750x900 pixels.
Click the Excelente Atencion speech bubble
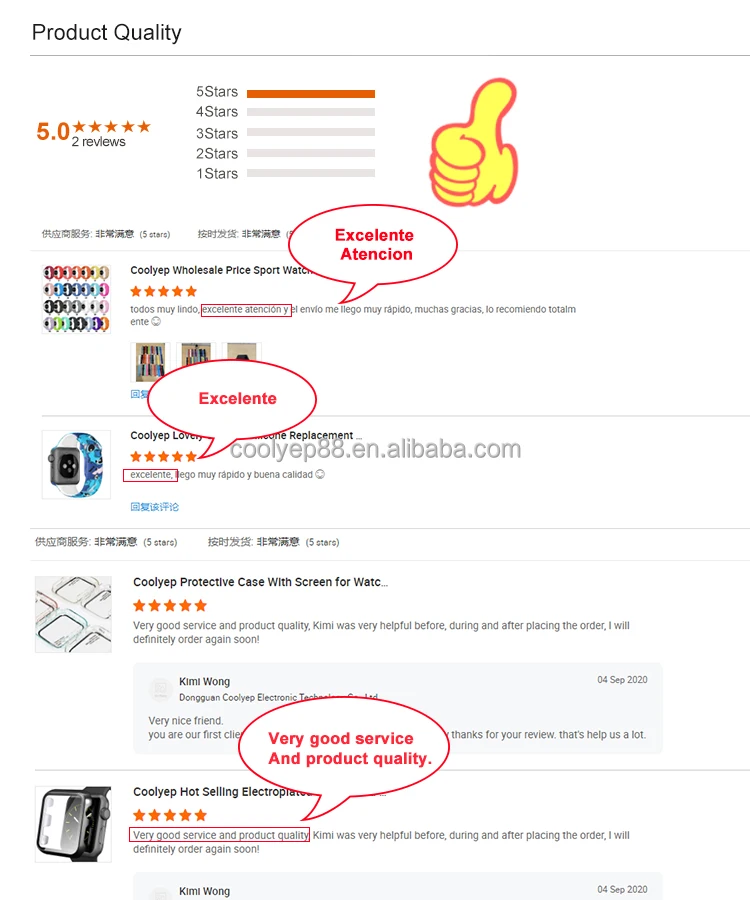(373, 246)
